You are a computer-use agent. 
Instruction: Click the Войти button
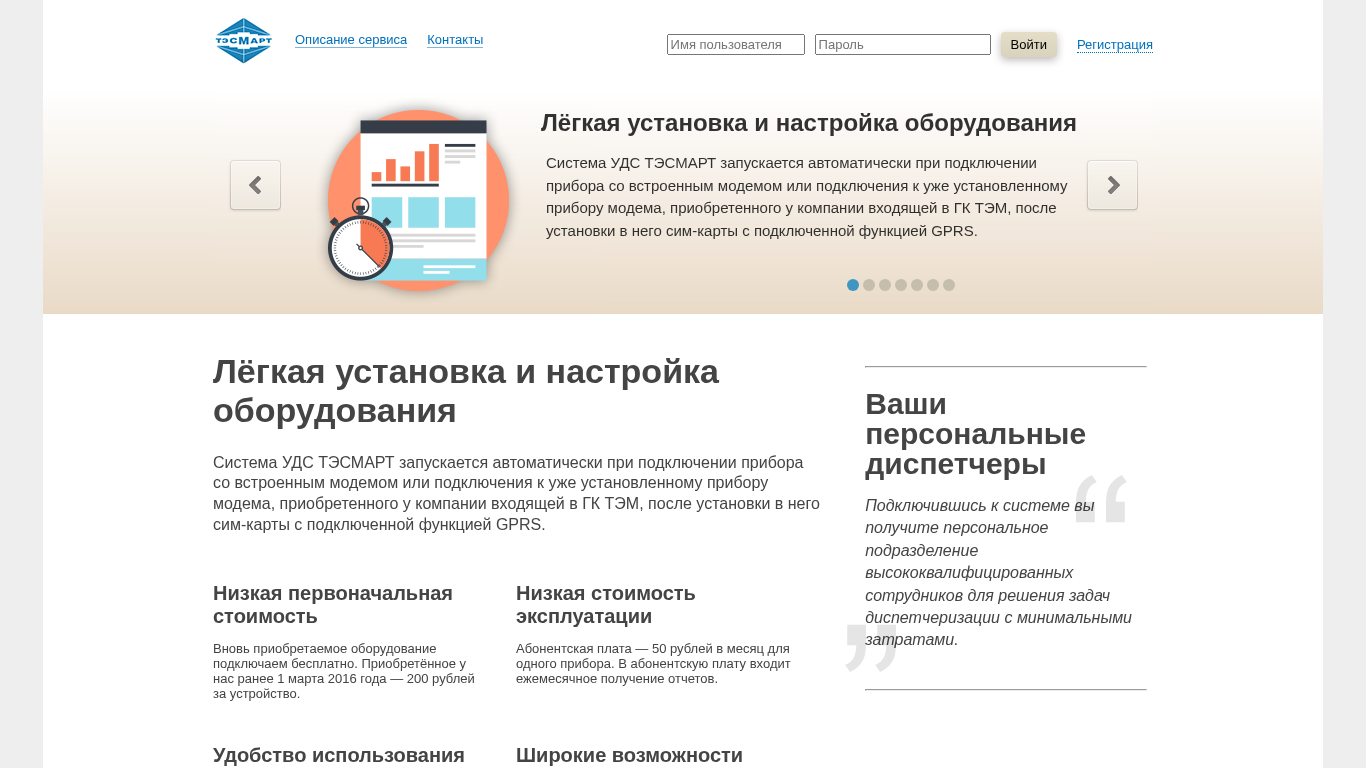tap(1029, 45)
